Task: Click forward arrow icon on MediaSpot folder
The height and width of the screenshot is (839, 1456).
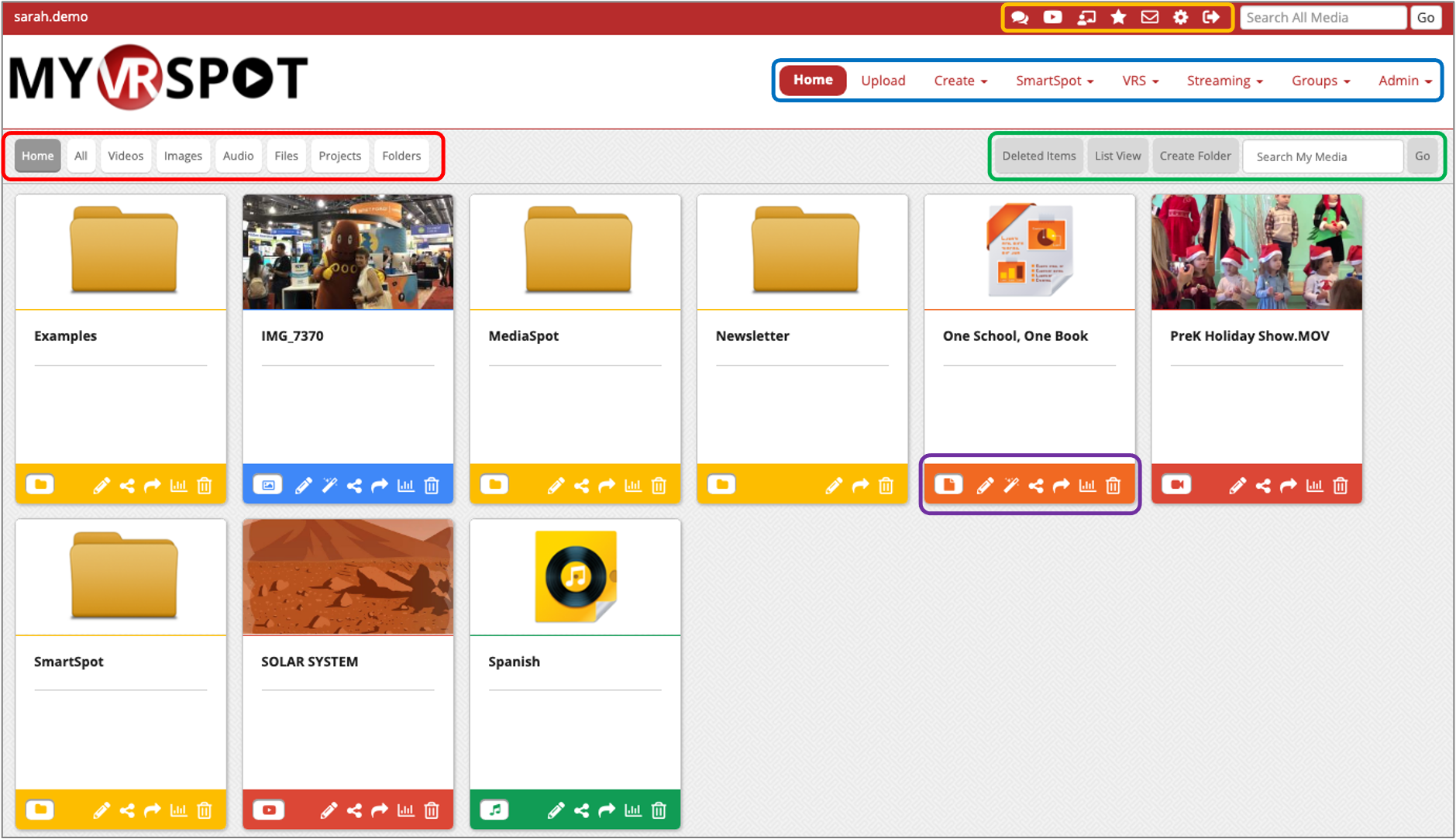Action: coord(607,486)
